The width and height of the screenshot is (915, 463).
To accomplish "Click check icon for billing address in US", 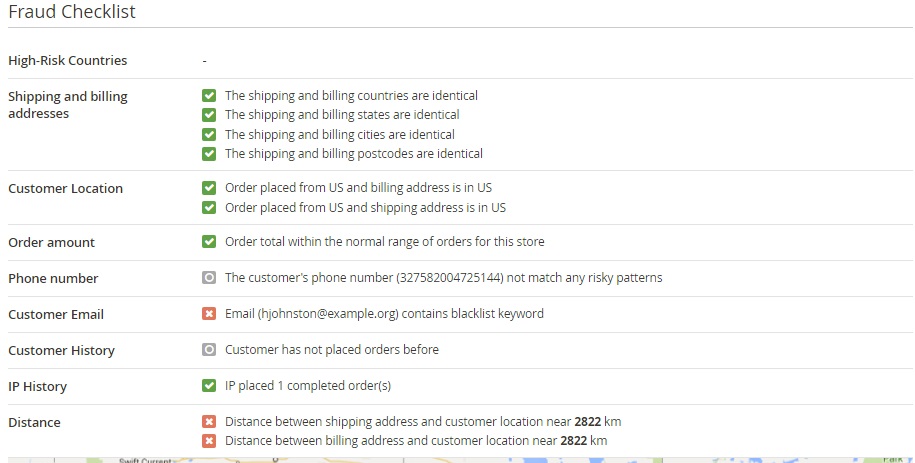I will pyautogui.click(x=209, y=188).
